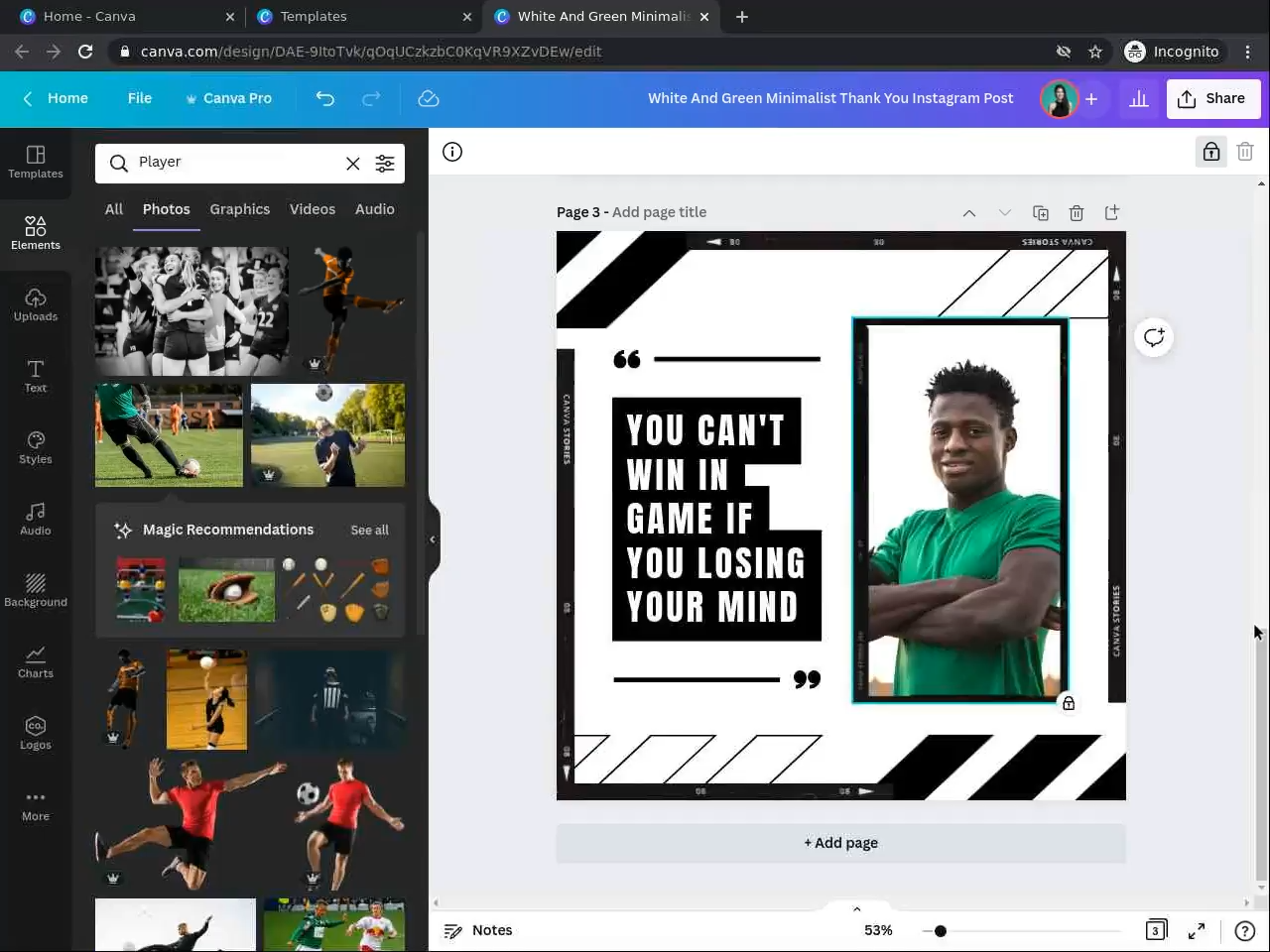
Task: Open the Audio side panel
Action: click(36, 519)
